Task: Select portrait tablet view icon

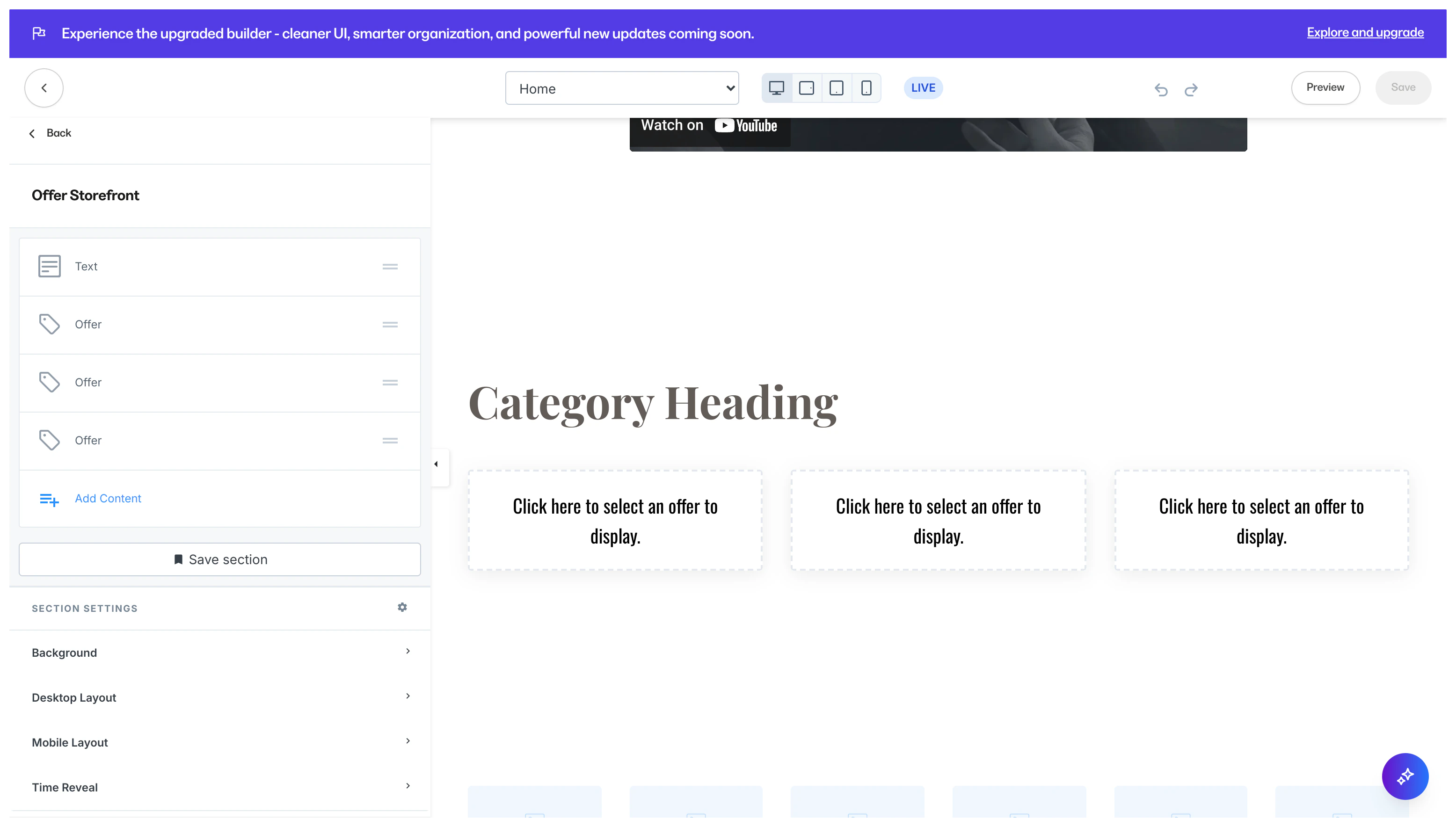Action: [836, 88]
